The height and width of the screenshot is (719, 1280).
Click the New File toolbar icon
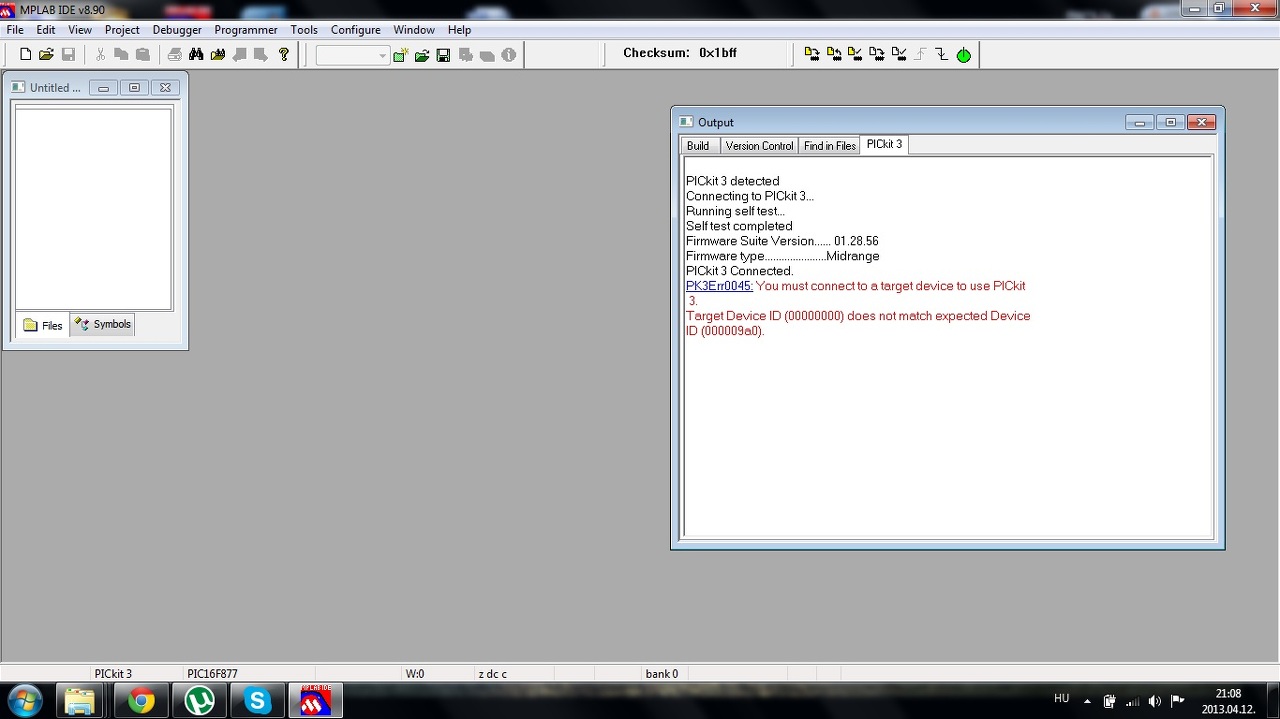pos(26,55)
